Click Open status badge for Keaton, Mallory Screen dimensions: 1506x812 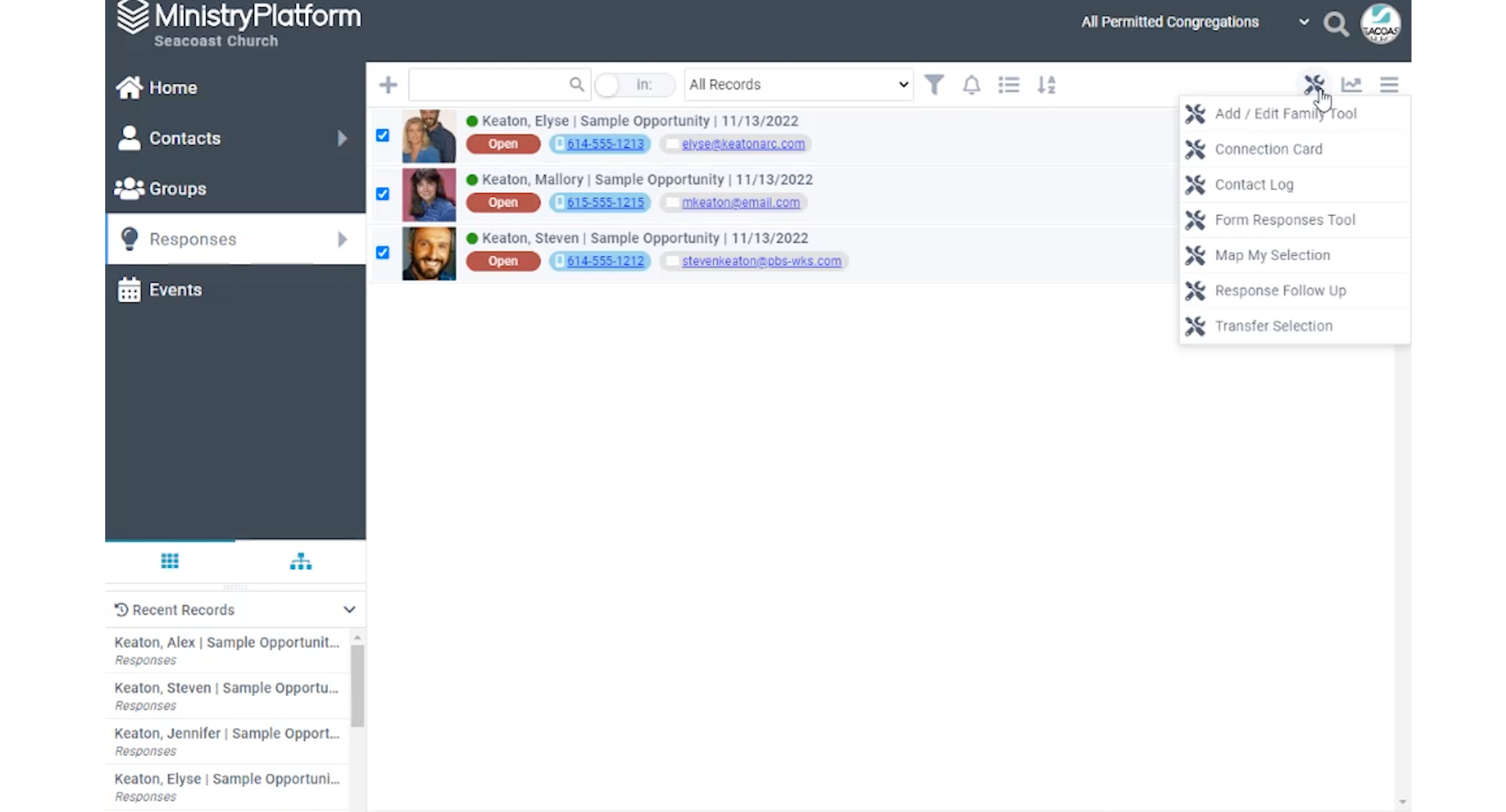[x=503, y=202]
